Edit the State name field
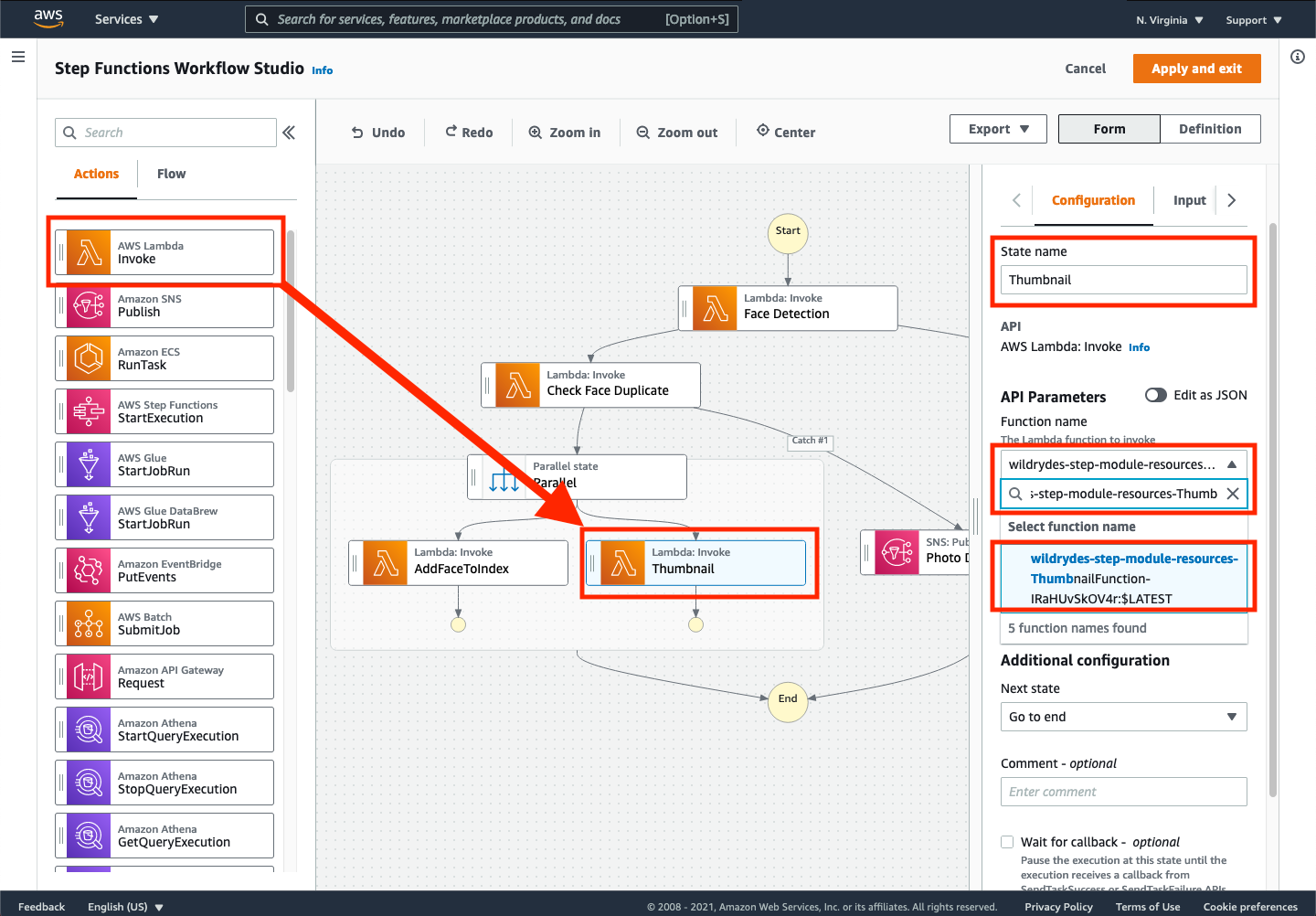Screen dimensions: 1316x916 coord(1123,280)
